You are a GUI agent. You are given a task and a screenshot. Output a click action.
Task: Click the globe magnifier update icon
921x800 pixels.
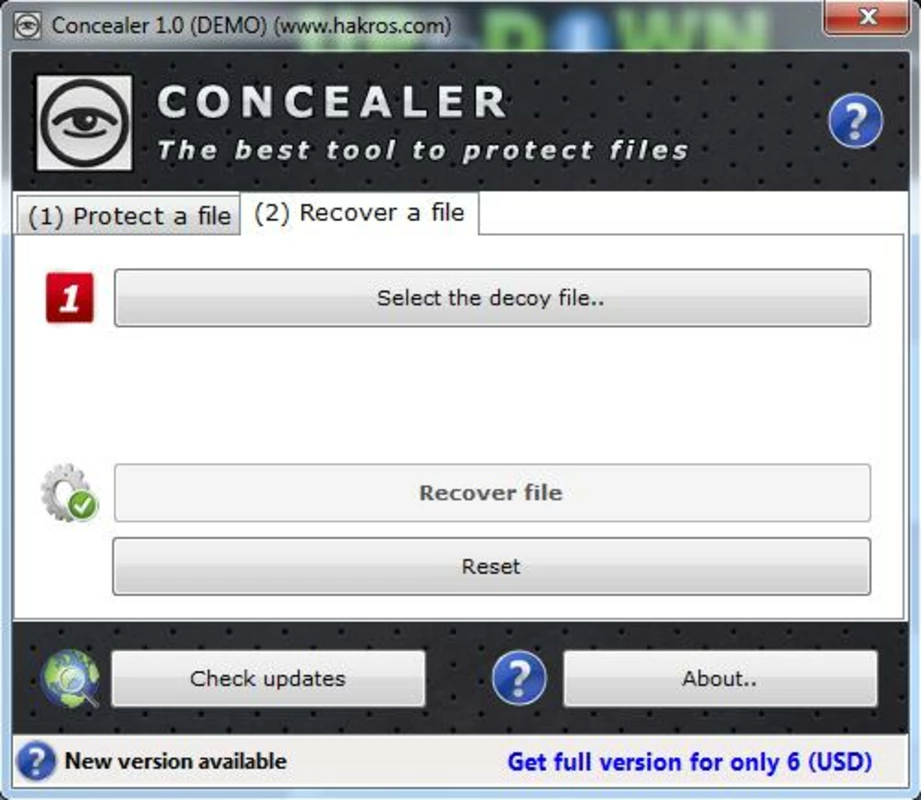70,678
